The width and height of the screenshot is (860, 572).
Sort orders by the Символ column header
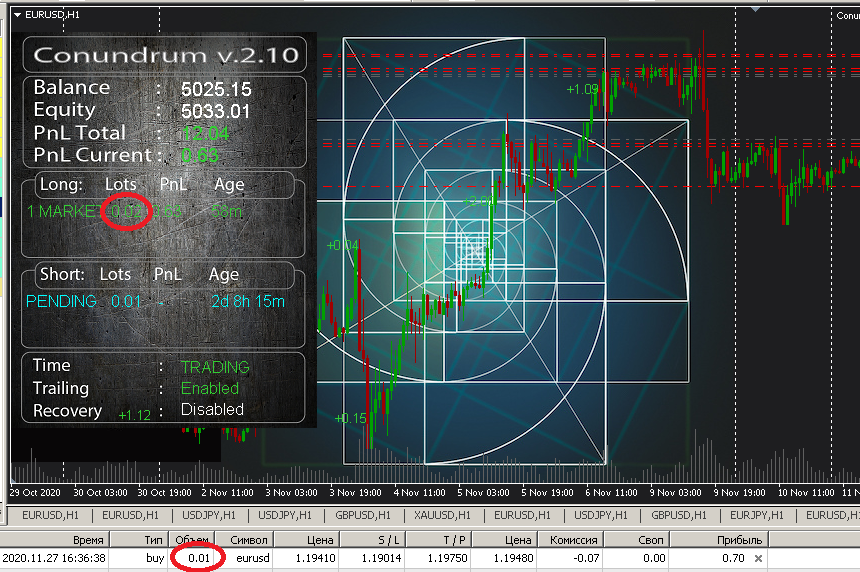(245, 540)
